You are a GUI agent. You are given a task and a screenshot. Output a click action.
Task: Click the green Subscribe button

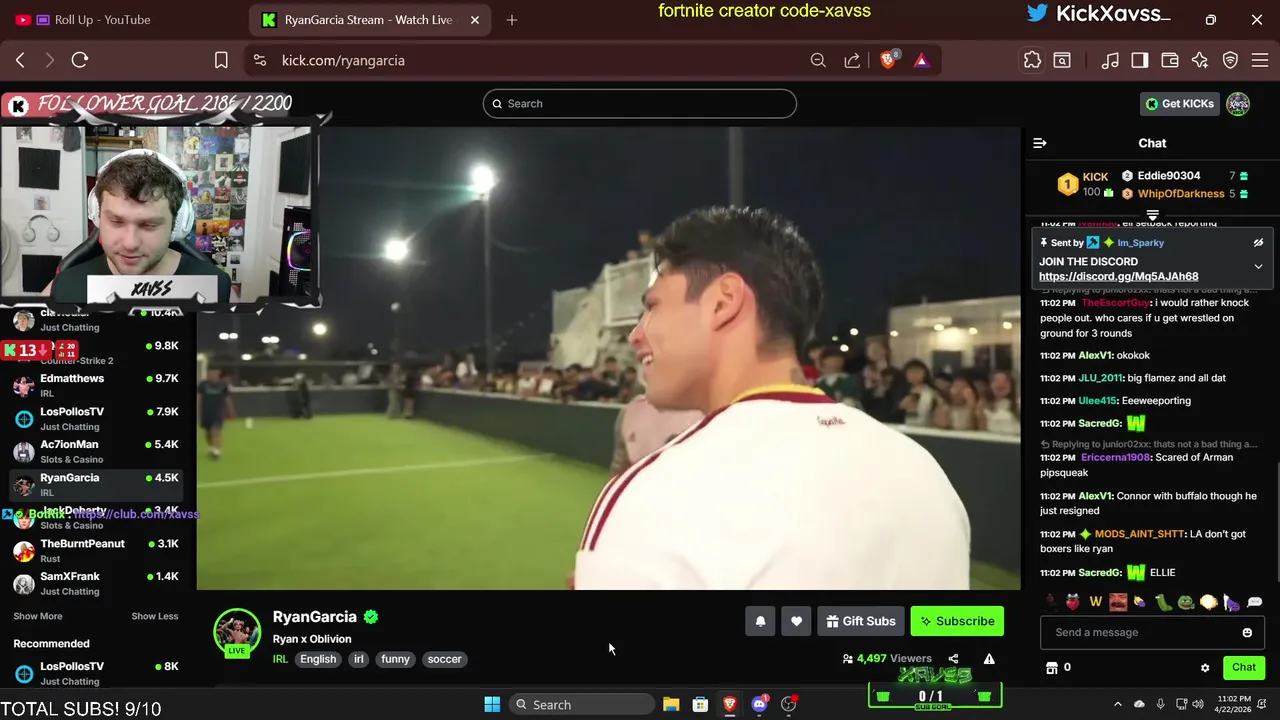coord(956,621)
